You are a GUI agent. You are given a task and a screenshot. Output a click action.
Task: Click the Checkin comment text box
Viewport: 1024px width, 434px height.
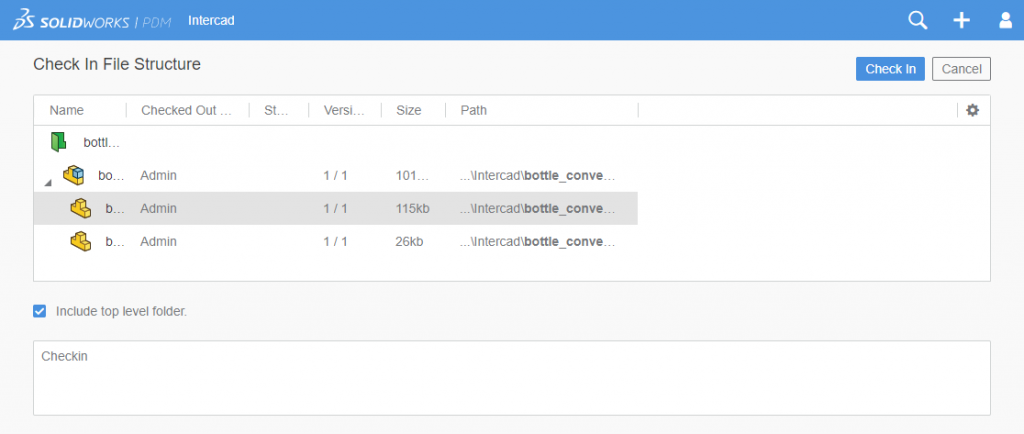coord(511,378)
